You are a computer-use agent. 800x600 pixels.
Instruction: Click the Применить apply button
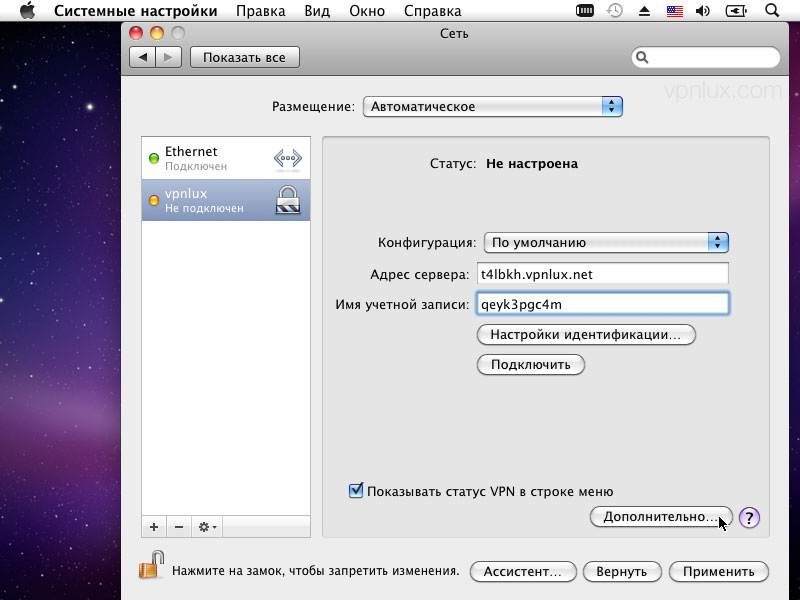click(718, 571)
